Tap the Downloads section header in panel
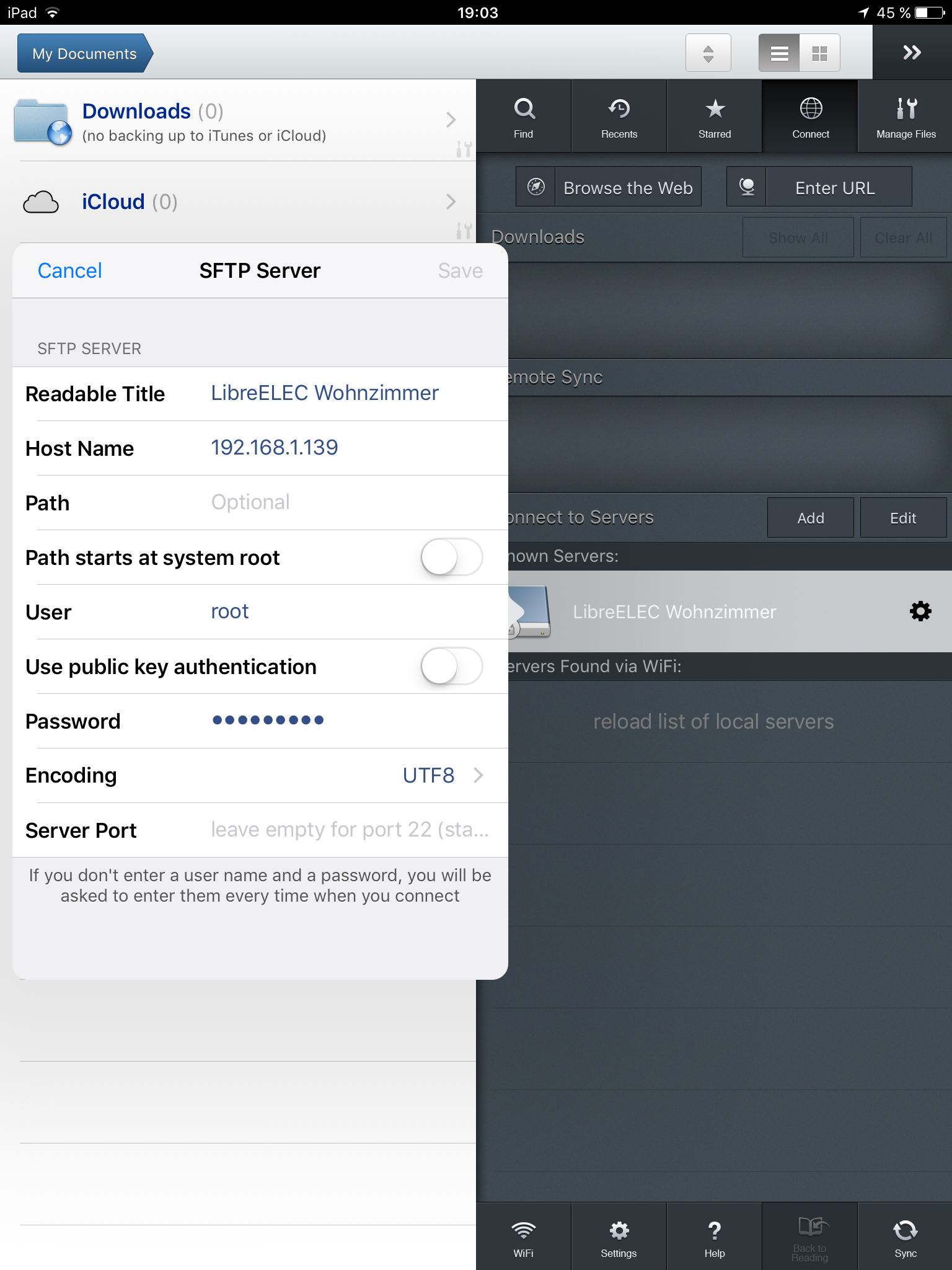 [537, 237]
